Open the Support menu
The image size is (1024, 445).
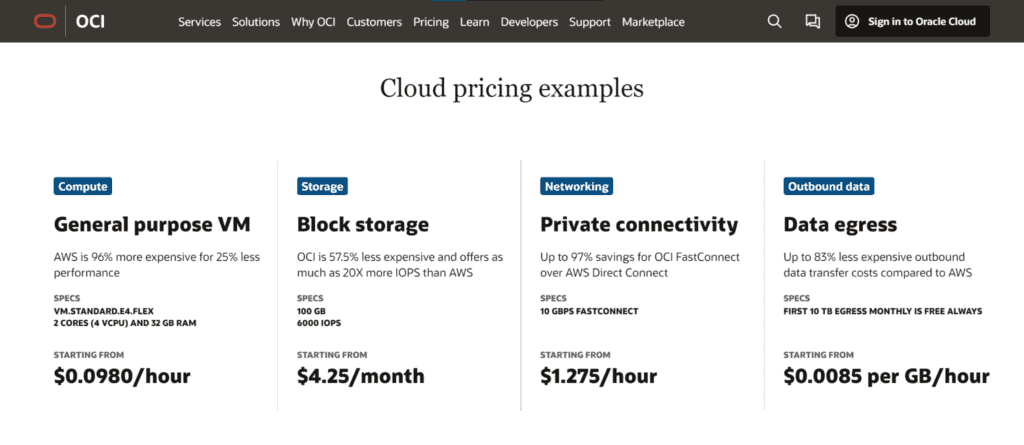tap(590, 22)
